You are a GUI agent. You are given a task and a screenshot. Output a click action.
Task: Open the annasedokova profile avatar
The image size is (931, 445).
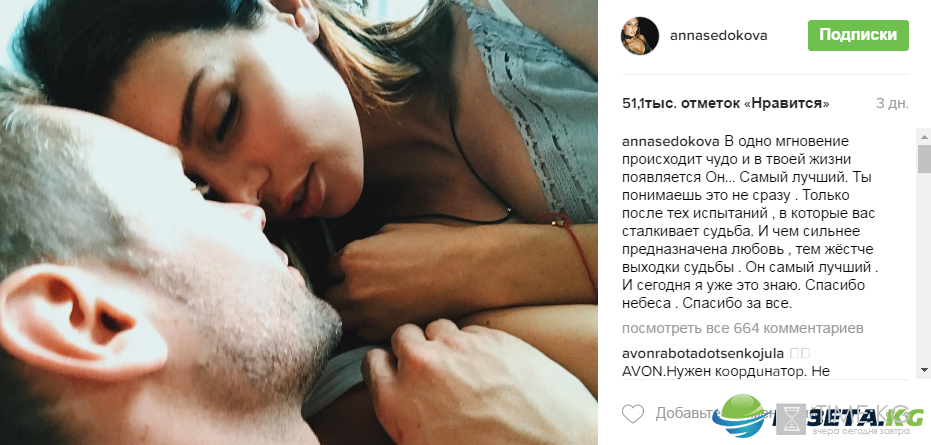pos(639,36)
